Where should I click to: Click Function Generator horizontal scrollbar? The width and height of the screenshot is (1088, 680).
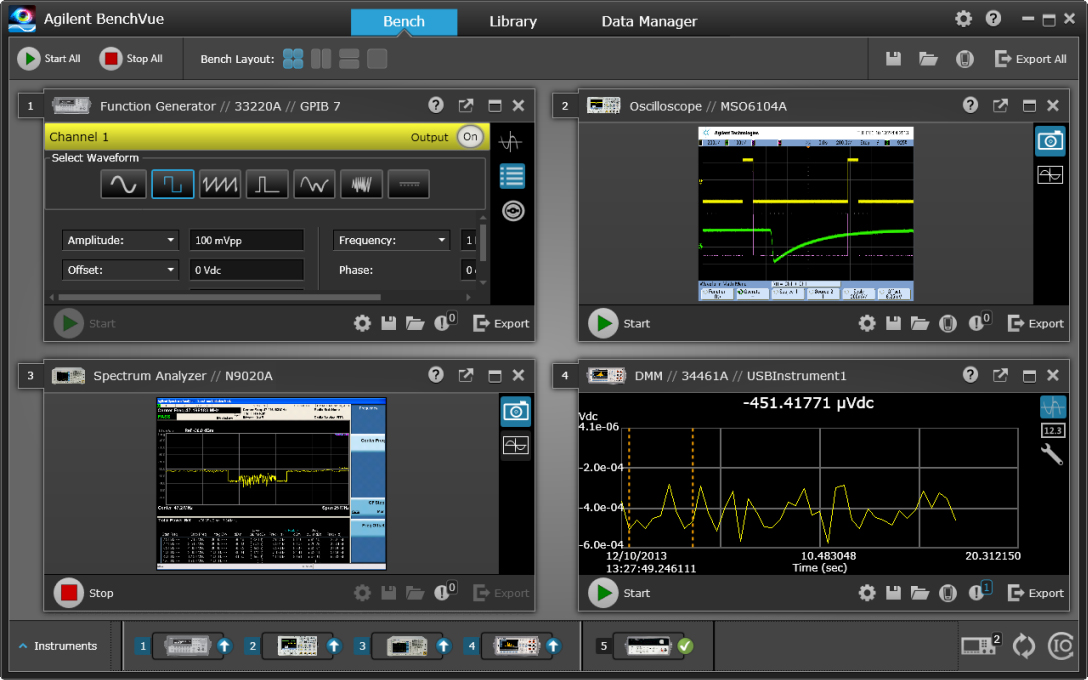(x=219, y=297)
